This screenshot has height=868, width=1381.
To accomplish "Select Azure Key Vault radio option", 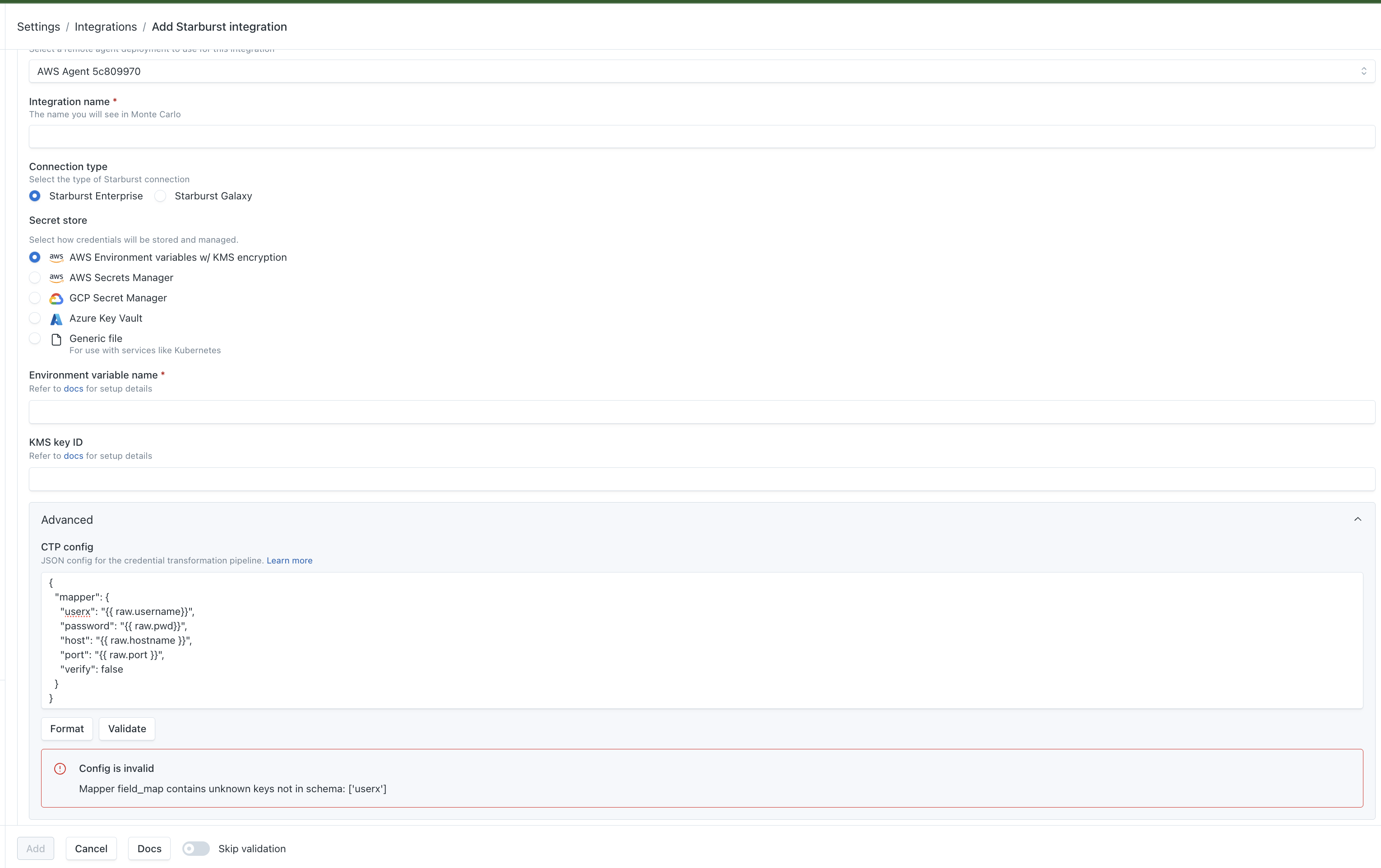I will 35,318.
